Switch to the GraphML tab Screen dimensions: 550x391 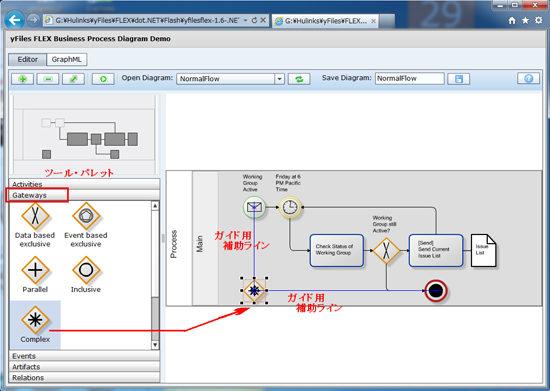pos(67,59)
